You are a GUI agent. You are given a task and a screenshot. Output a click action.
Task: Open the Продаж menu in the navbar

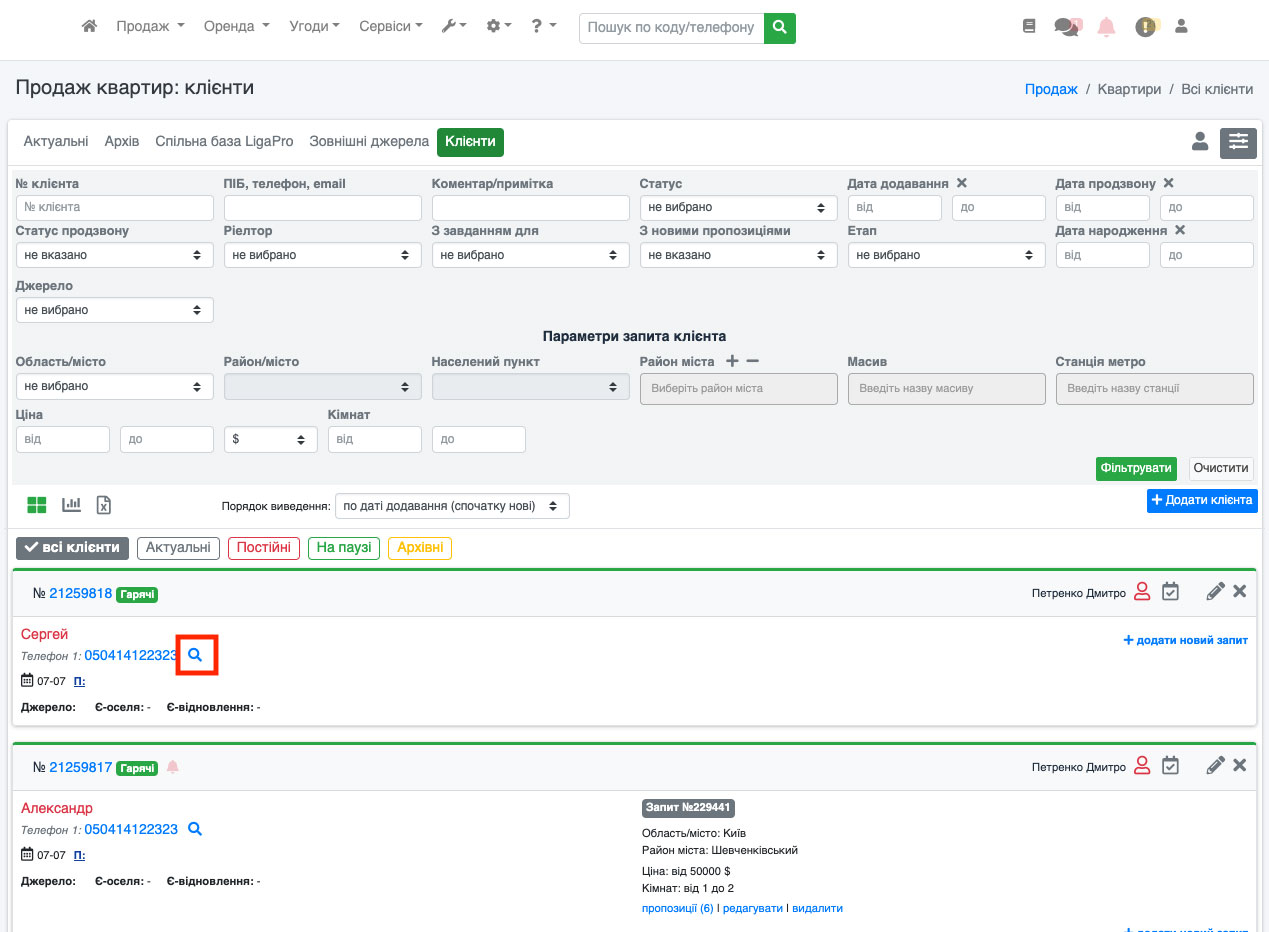[150, 27]
